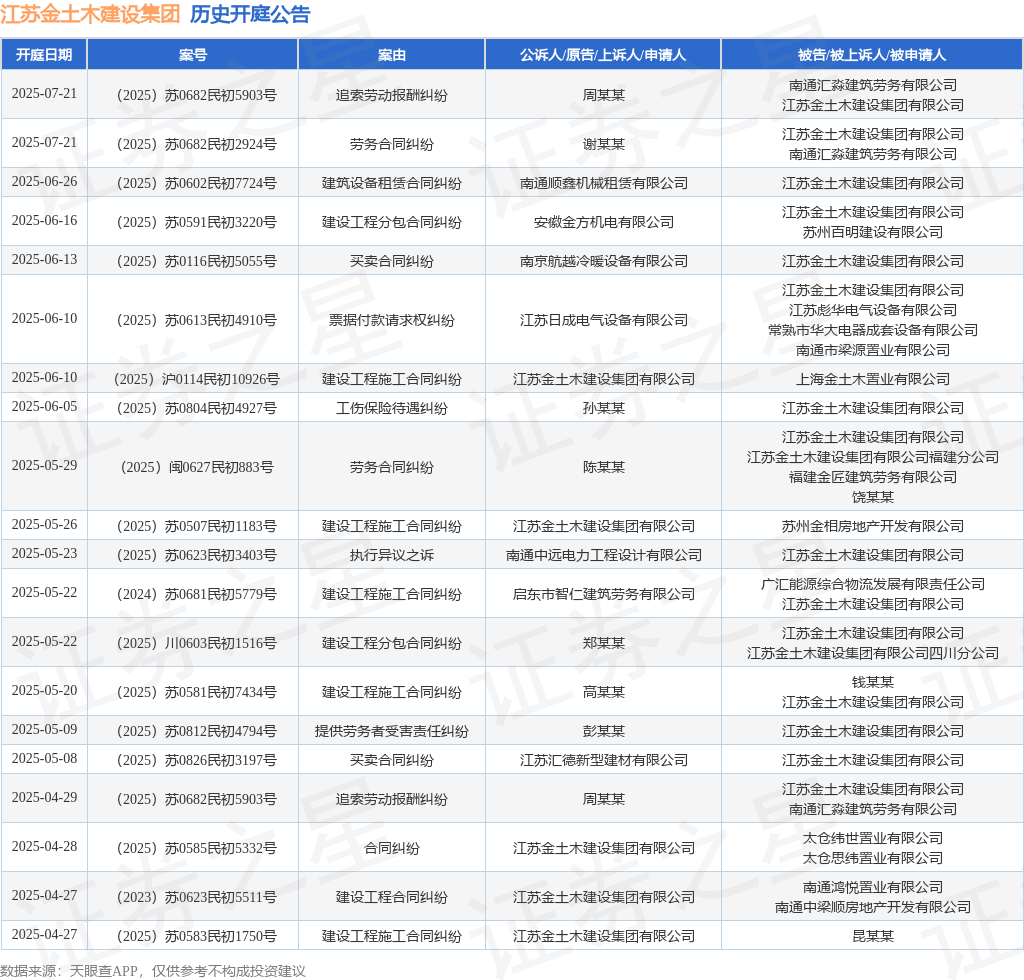Click plaintiff 孙某某

point(603,409)
